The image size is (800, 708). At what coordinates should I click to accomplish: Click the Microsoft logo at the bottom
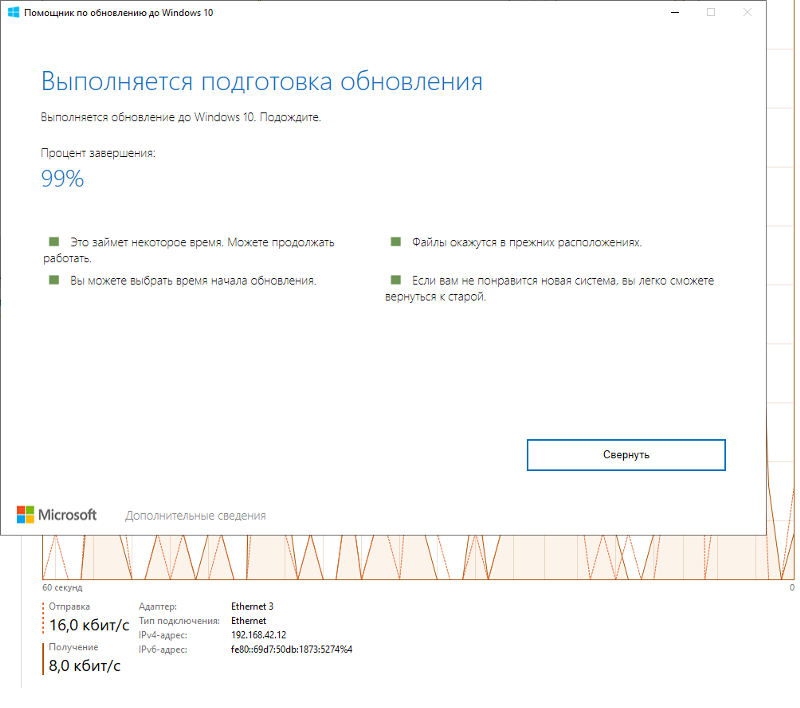(x=57, y=515)
